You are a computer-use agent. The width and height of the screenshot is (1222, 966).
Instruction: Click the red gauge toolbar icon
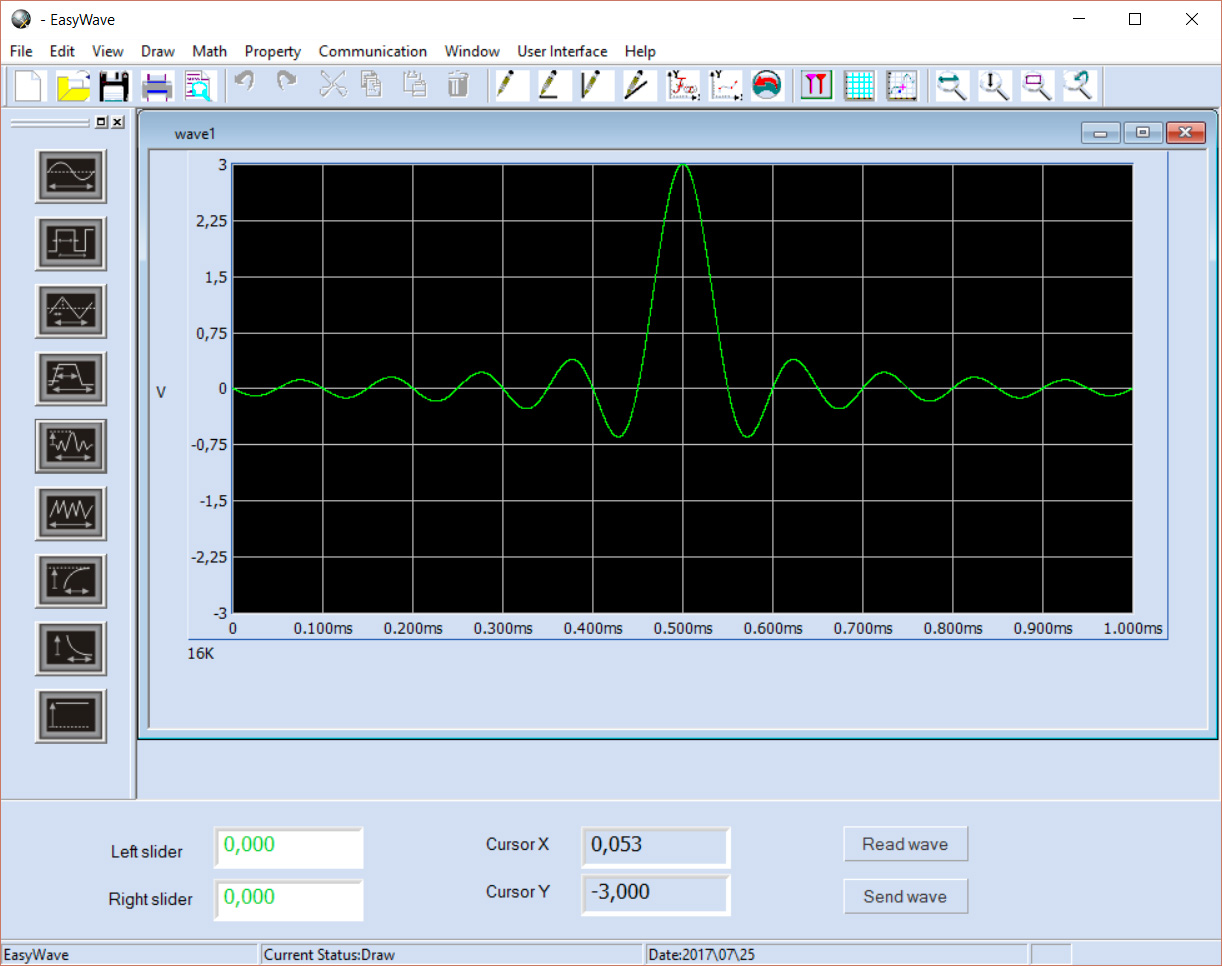(767, 85)
